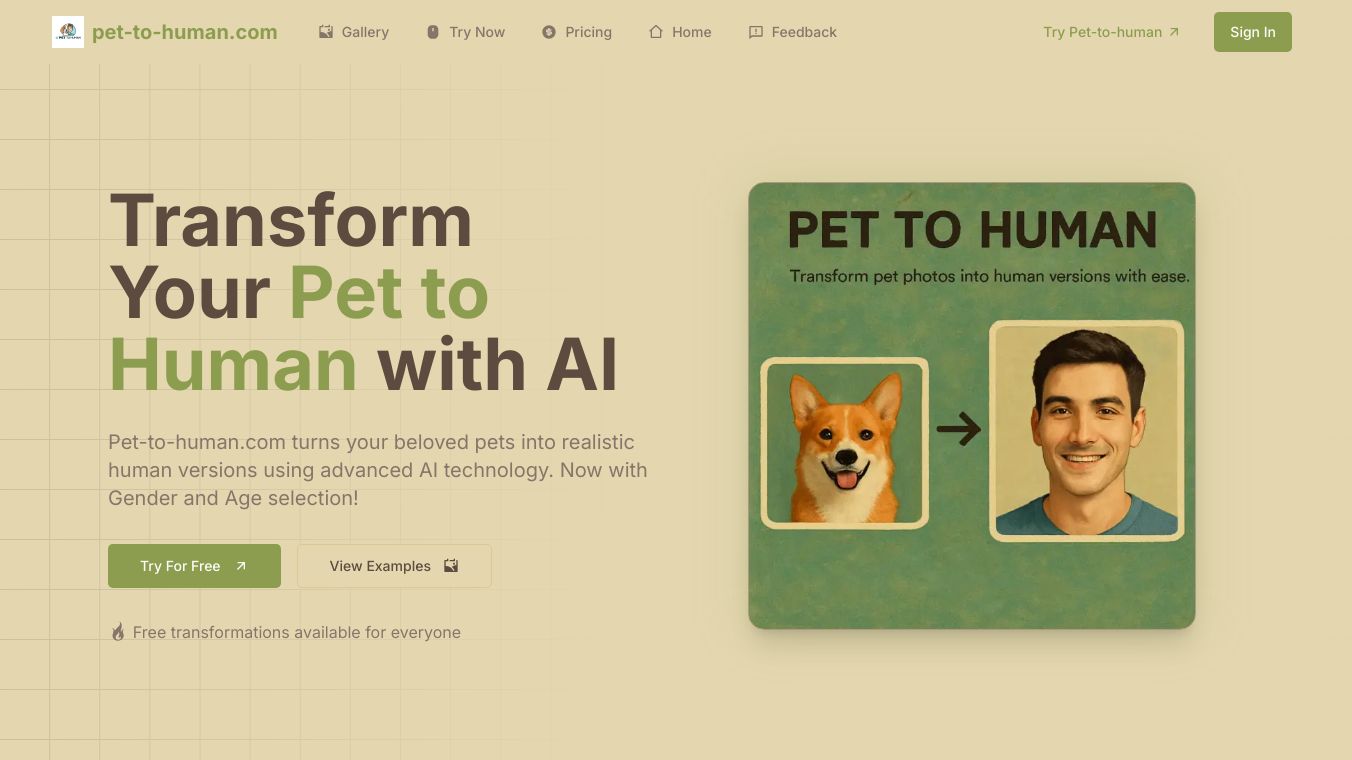Click the View Examples button
This screenshot has height=760, width=1352.
pyautogui.click(x=394, y=566)
